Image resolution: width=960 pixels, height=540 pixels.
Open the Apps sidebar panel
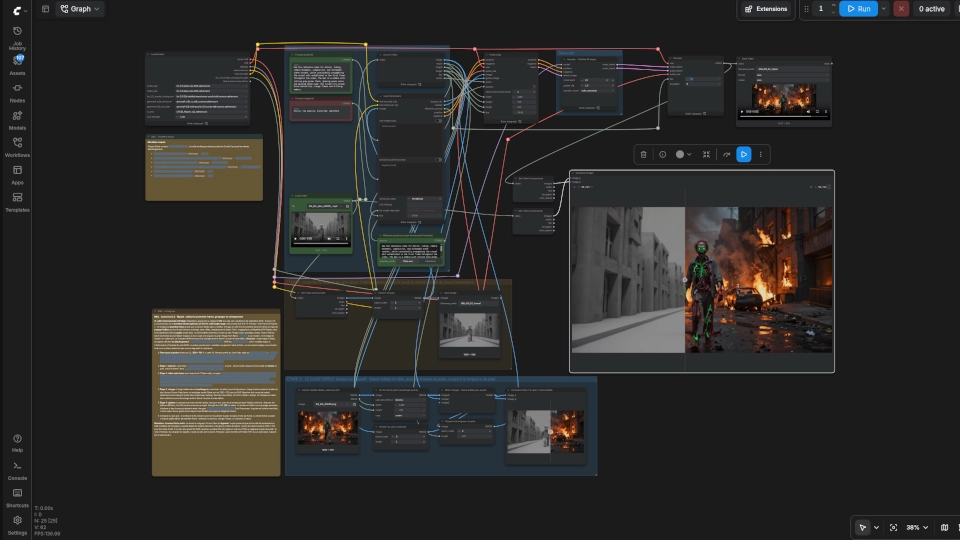17,174
